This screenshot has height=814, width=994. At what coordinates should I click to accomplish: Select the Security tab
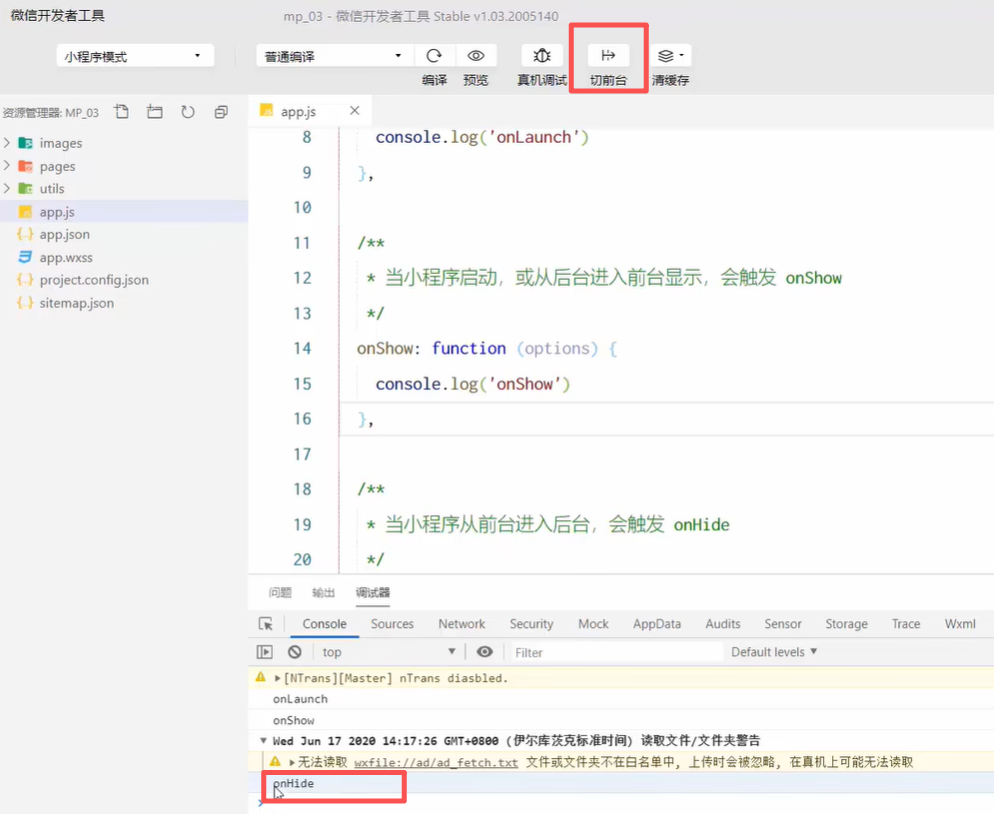click(531, 624)
